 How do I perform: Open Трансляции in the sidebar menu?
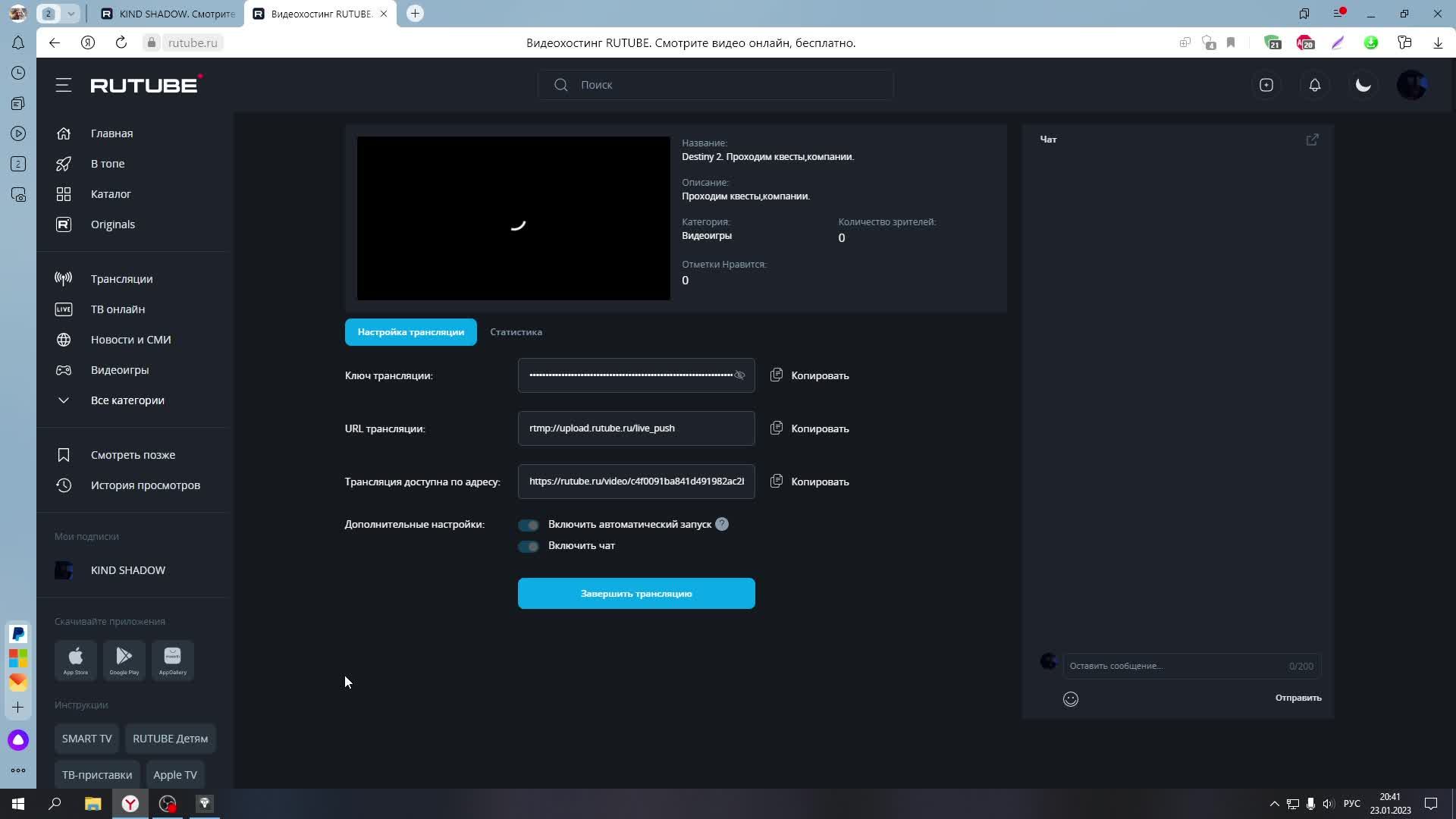(x=121, y=279)
